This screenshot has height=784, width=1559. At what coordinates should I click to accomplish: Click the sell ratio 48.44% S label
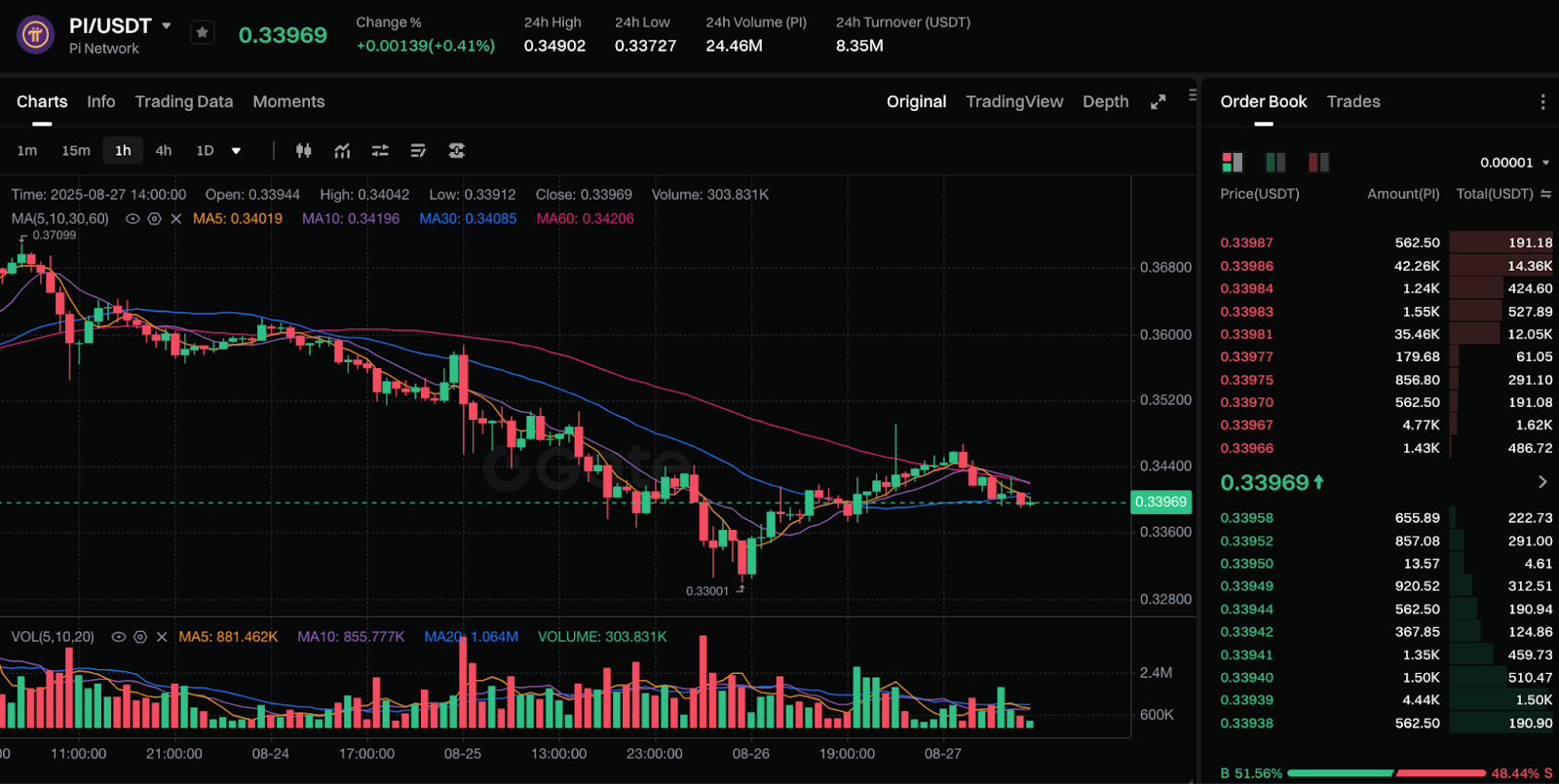tap(1522, 773)
